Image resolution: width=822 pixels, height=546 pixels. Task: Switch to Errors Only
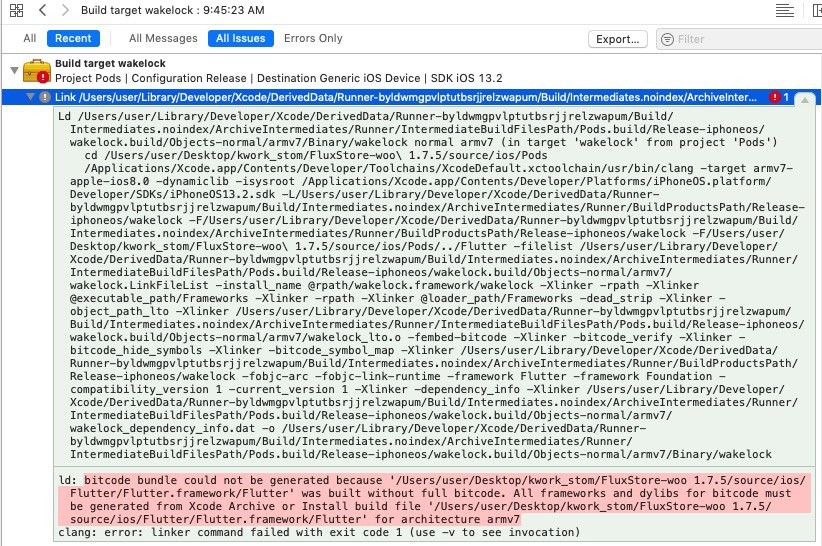313,38
